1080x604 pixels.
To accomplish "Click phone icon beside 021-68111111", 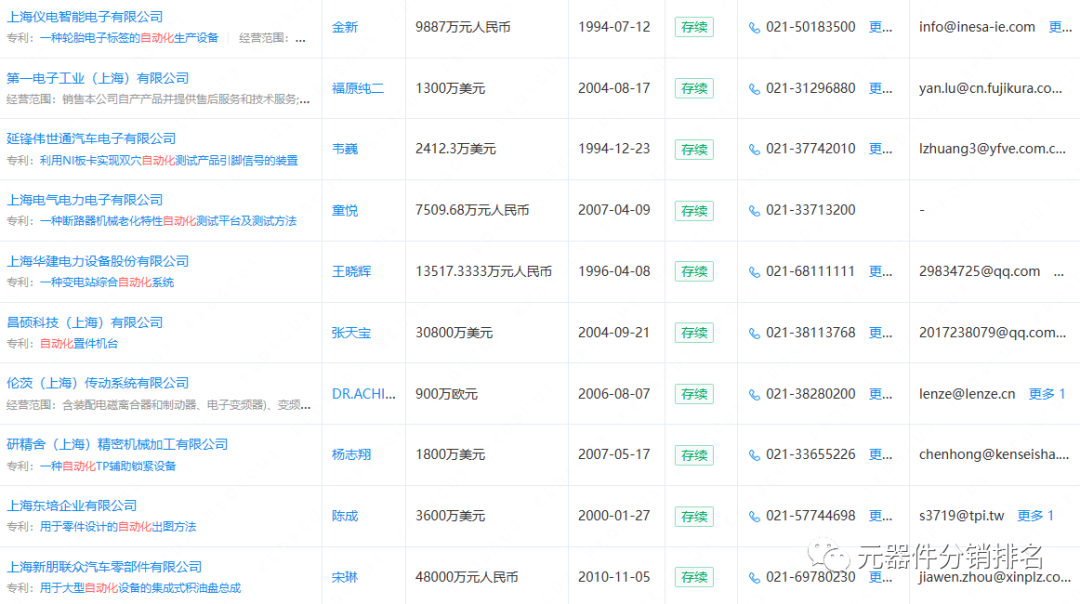I will (754, 272).
